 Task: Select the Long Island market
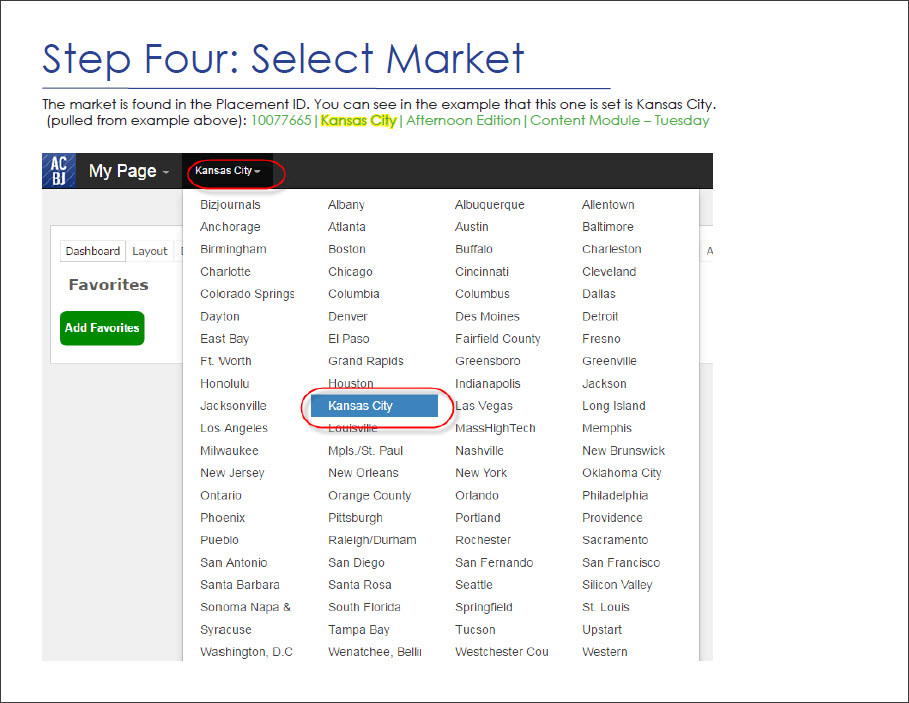(x=613, y=406)
